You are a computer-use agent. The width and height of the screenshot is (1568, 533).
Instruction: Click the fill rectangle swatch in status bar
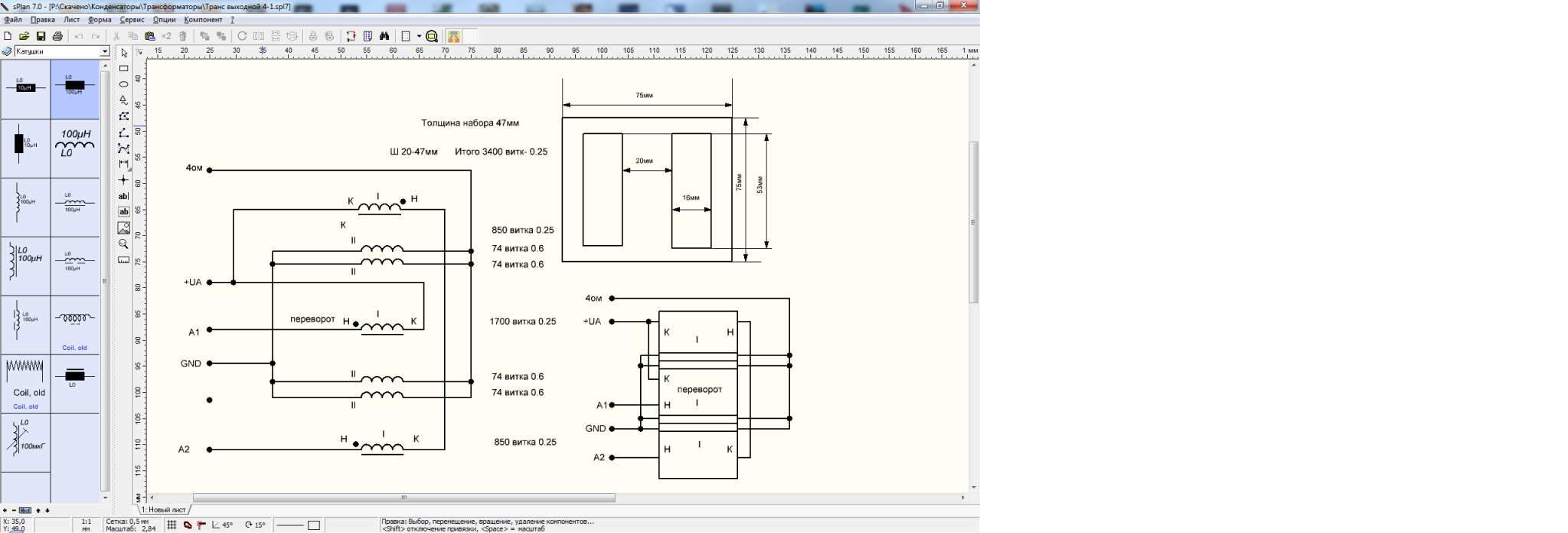tap(314, 525)
